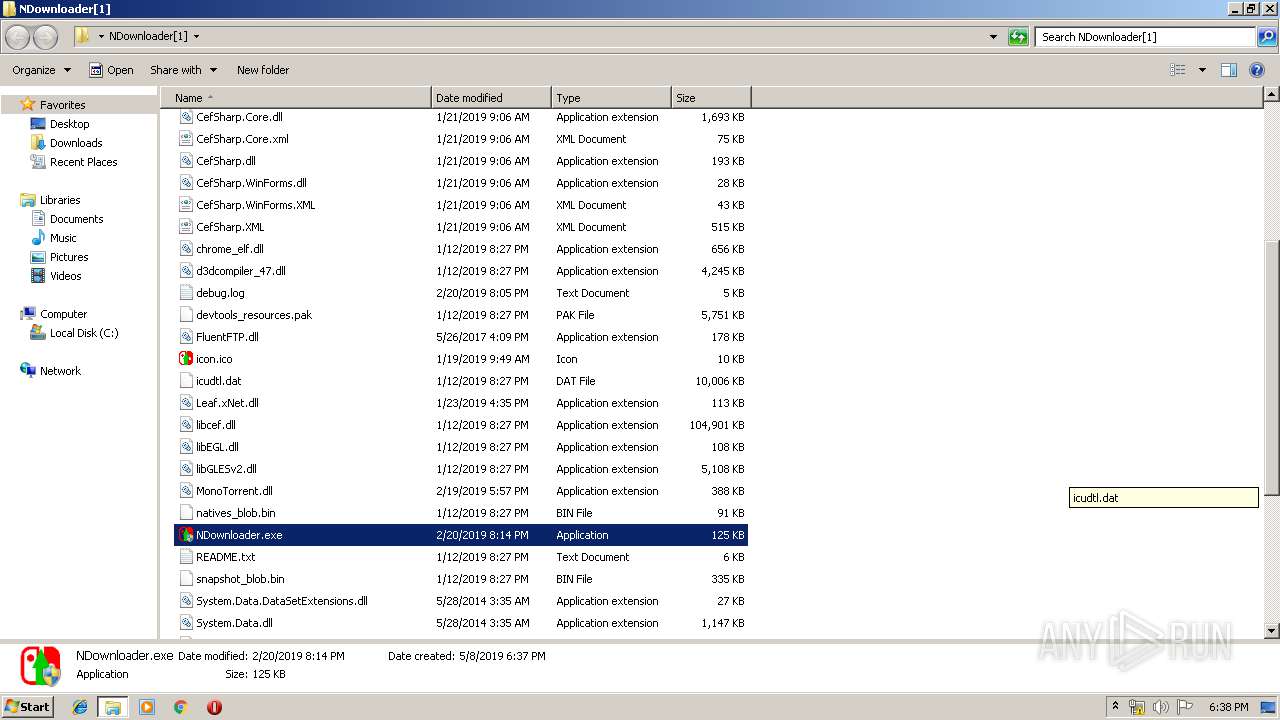Select Favorites in the navigation pane
Screen dimensions: 1280x720
(62, 105)
